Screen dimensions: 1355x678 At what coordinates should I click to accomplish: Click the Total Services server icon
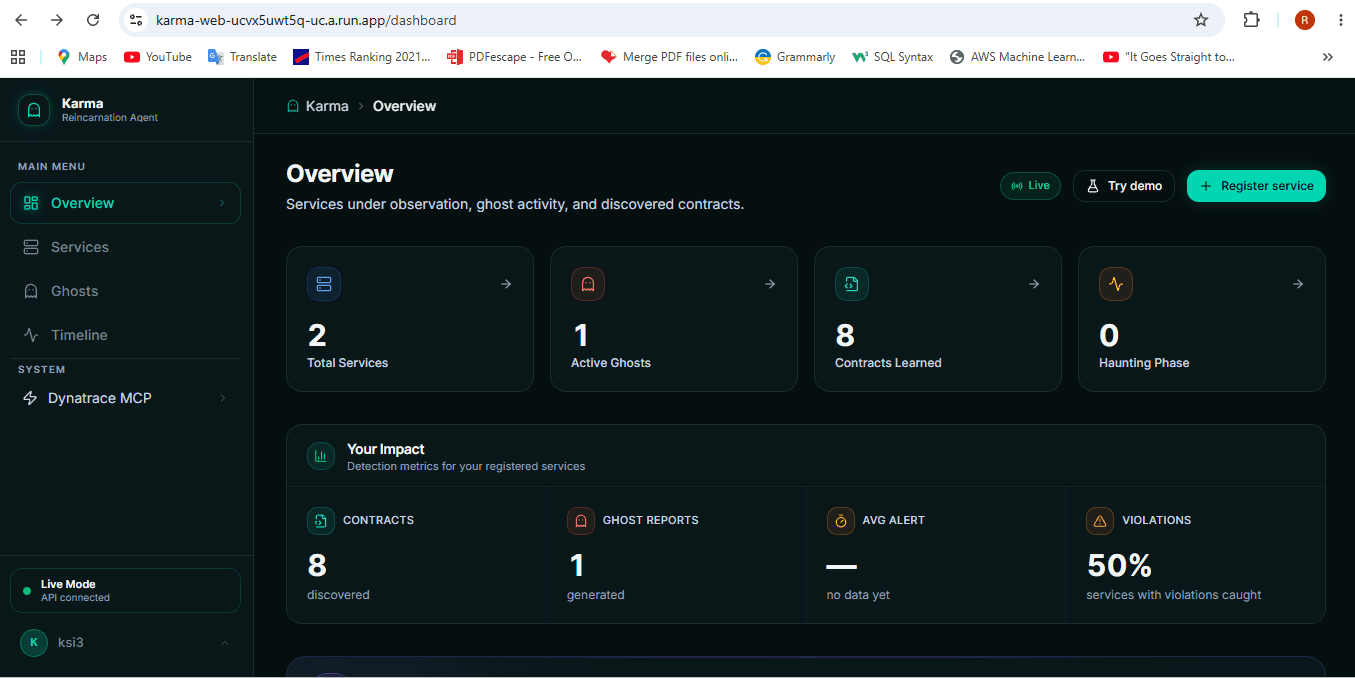click(324, 284)
